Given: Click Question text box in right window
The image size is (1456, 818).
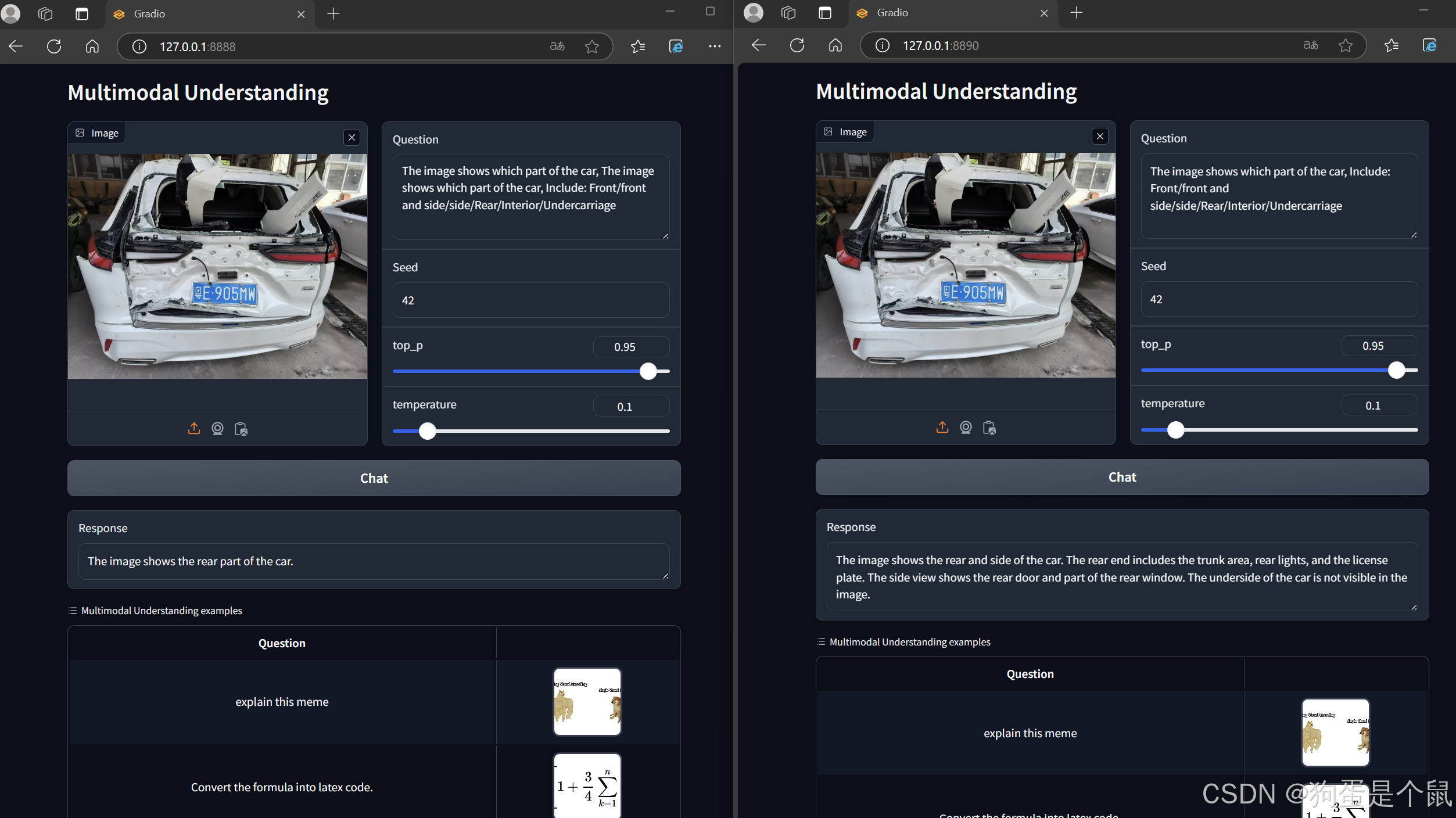Looking at the screenshot, I should (1278, 196).
